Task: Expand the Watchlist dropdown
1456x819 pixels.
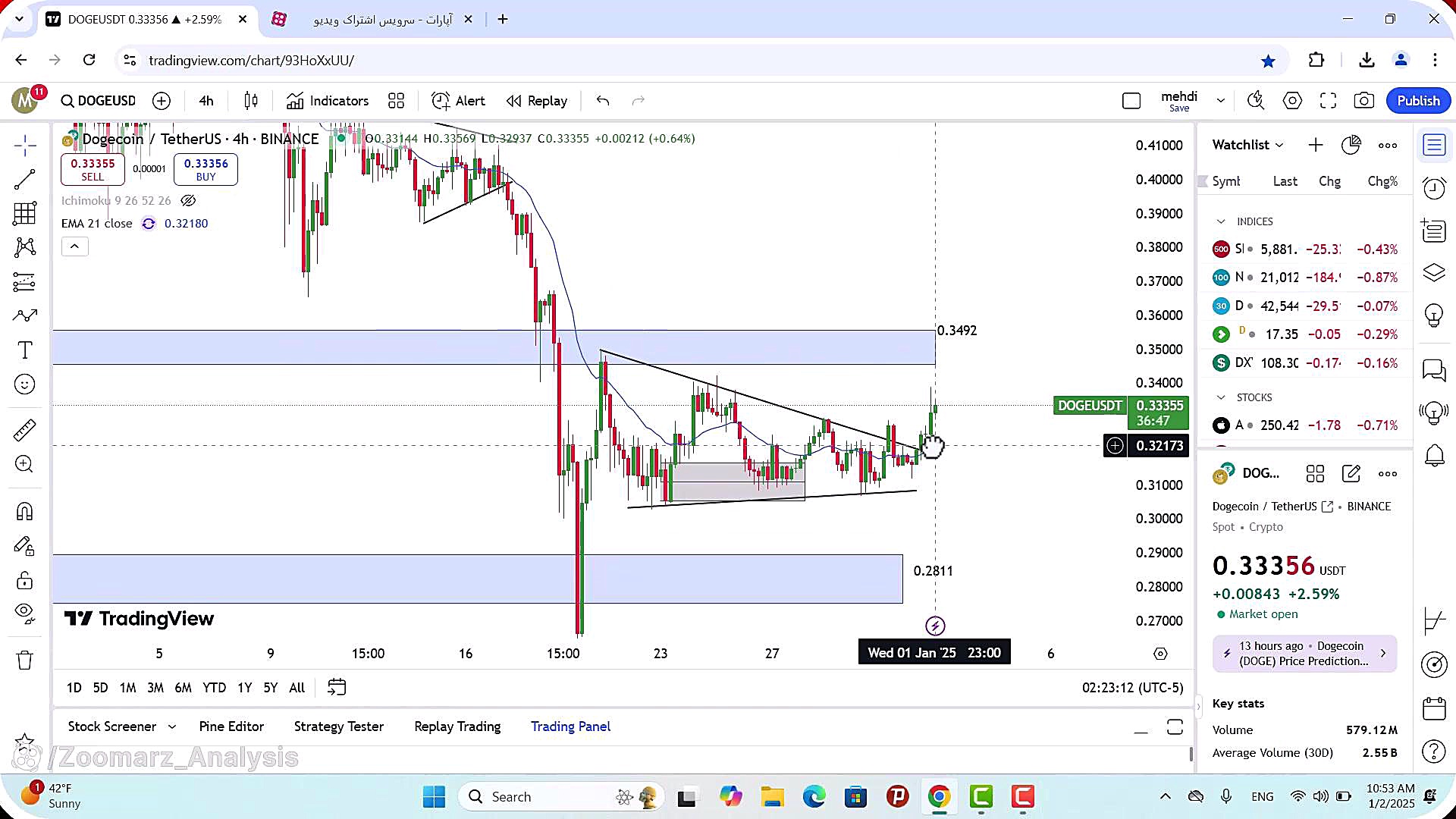Action: coord(1247,145)
